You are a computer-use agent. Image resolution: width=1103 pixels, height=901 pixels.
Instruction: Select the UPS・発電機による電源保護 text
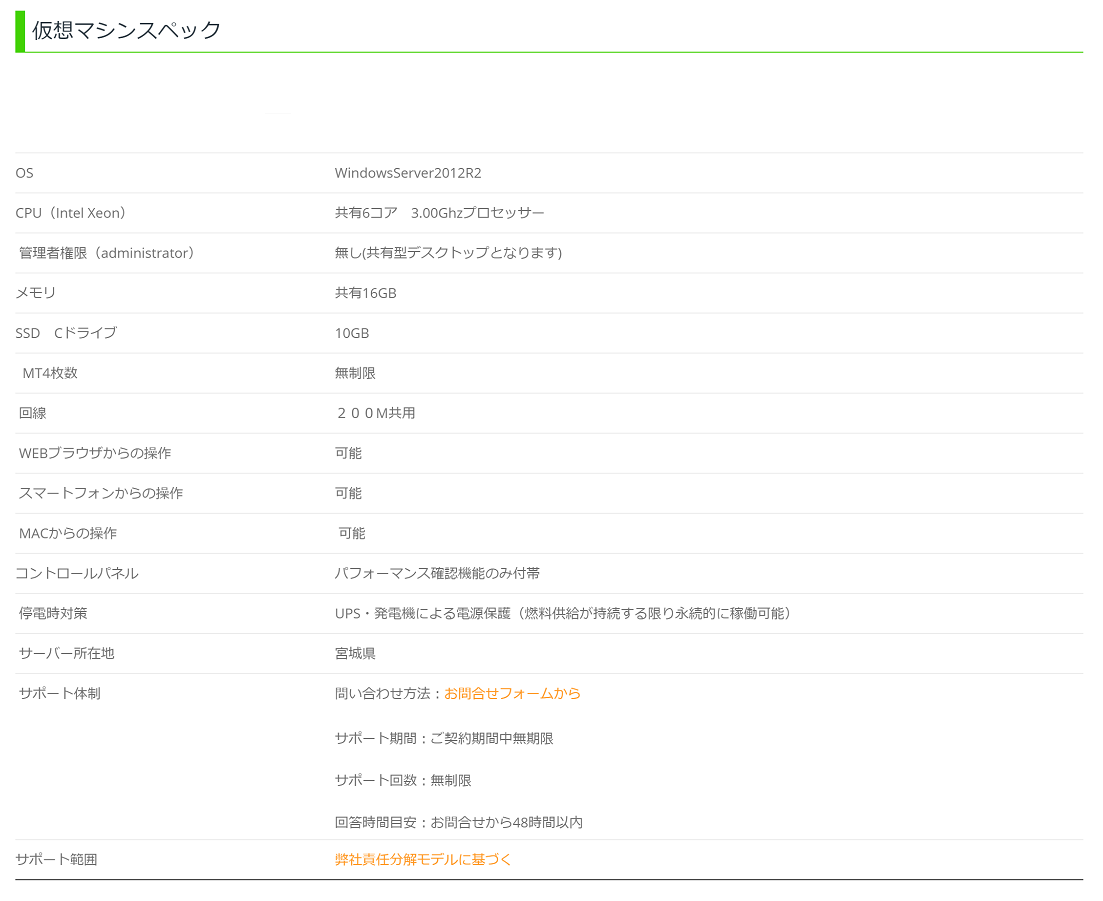(x=423, y=614)
